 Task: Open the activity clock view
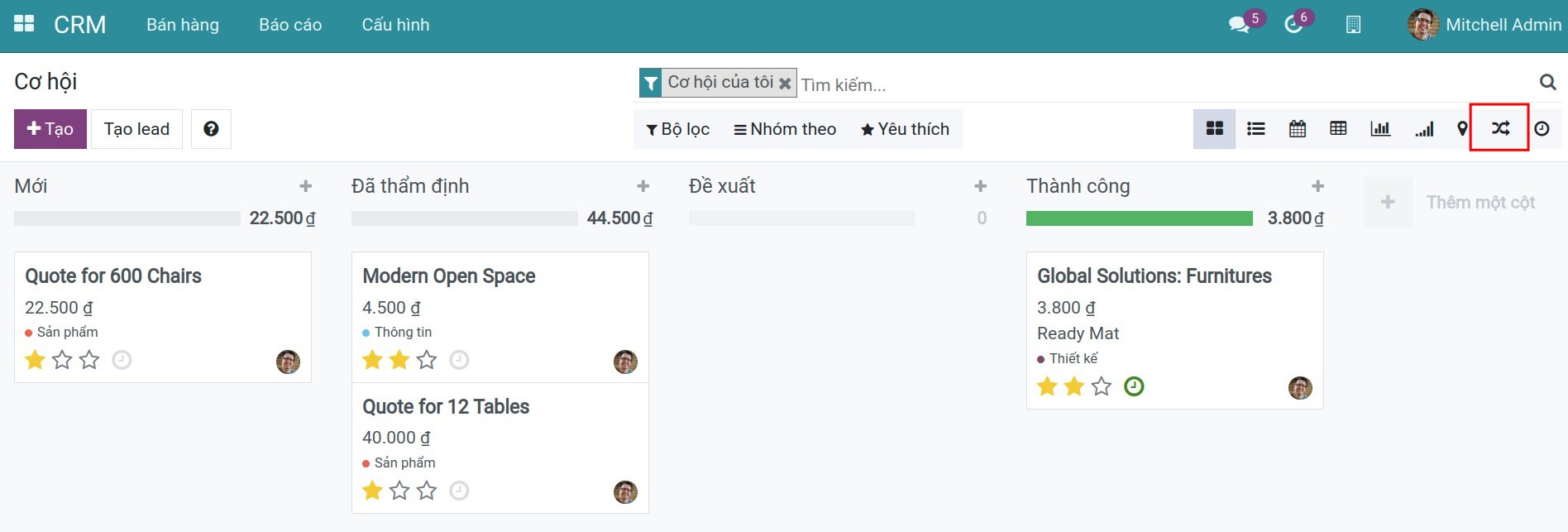coord(1542,129)
